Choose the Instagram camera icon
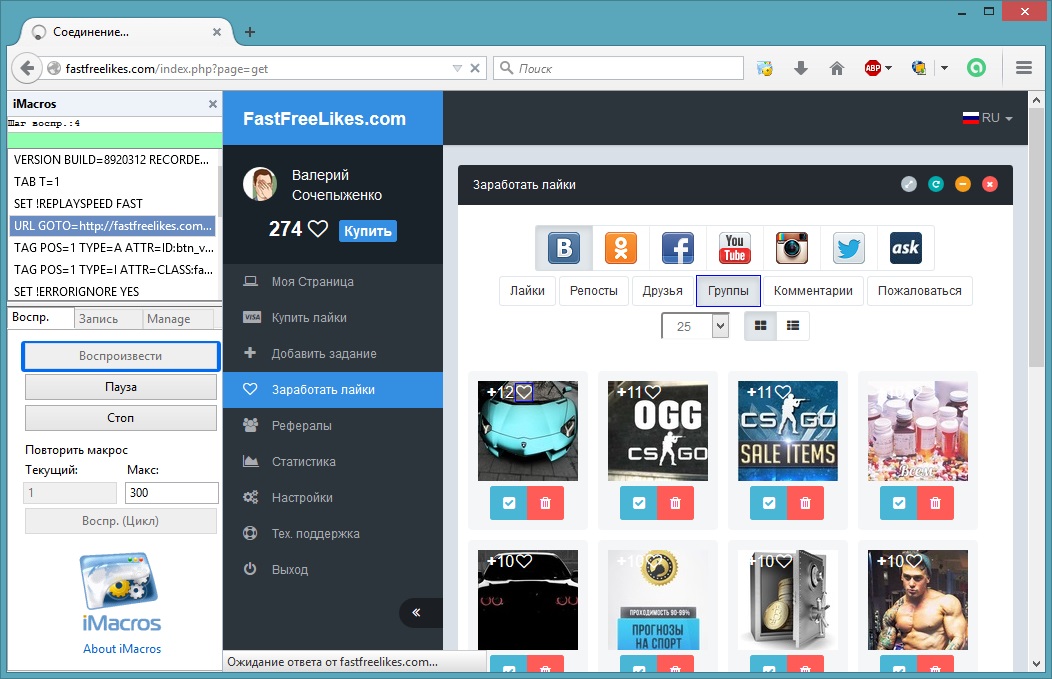This screenshot has height=679, width=1052. 792,248
